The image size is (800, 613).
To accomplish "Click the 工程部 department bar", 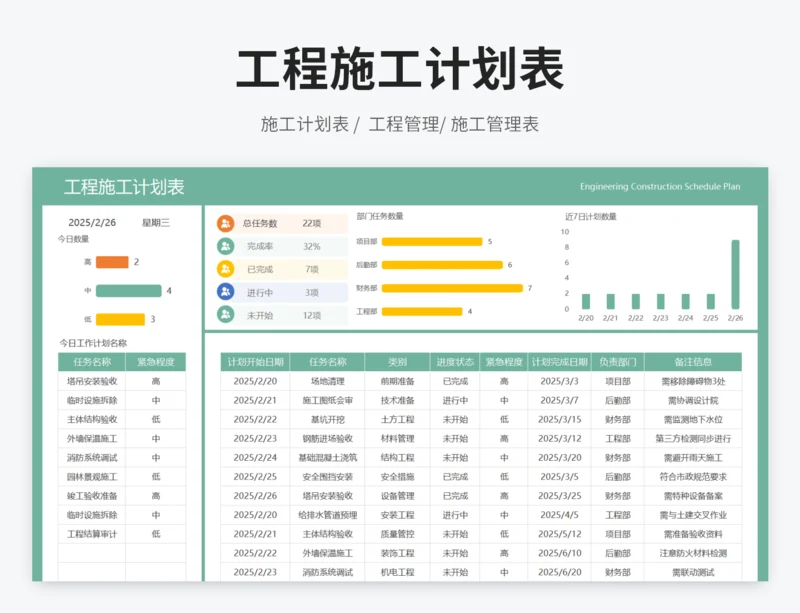I will coord(422,311).
